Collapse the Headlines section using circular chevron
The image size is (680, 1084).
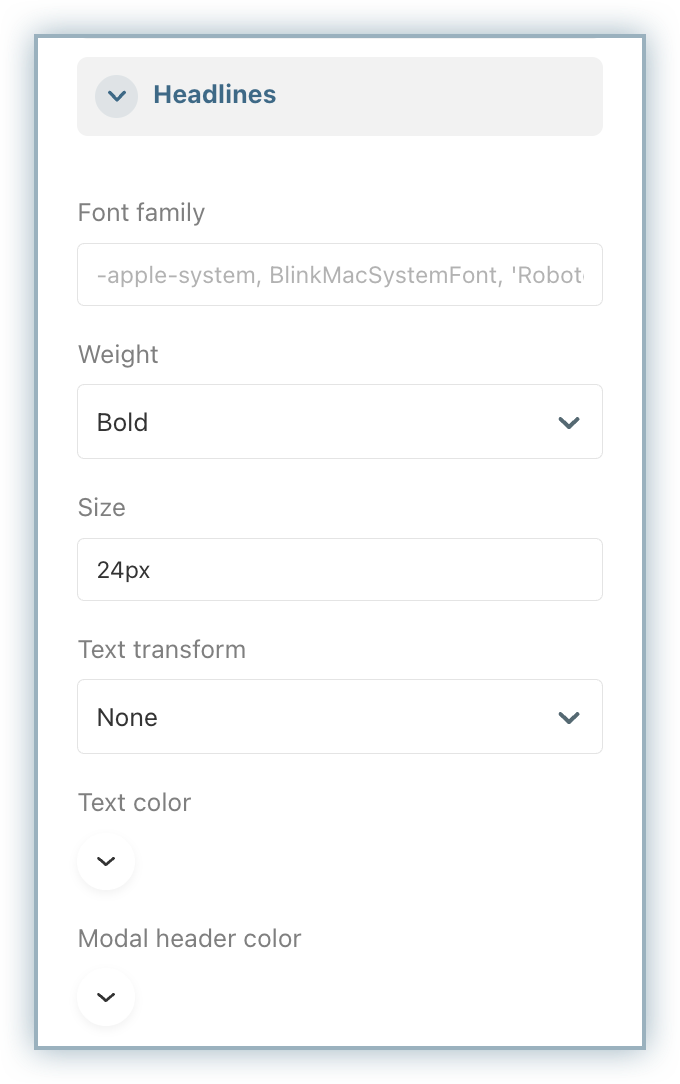(116, 96)
